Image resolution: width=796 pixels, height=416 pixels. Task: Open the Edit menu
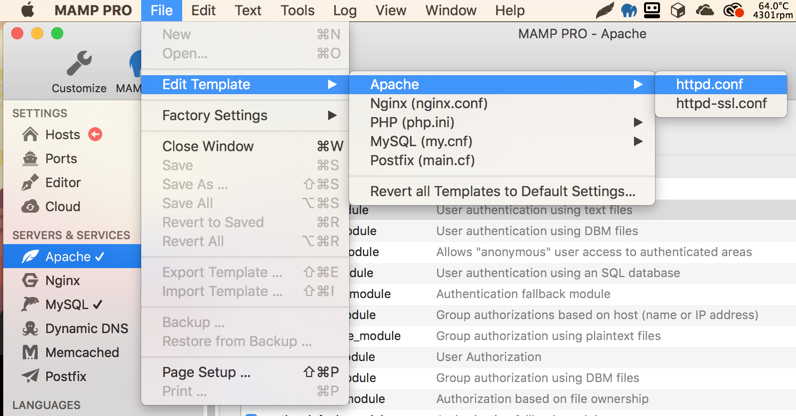point(203,10)
